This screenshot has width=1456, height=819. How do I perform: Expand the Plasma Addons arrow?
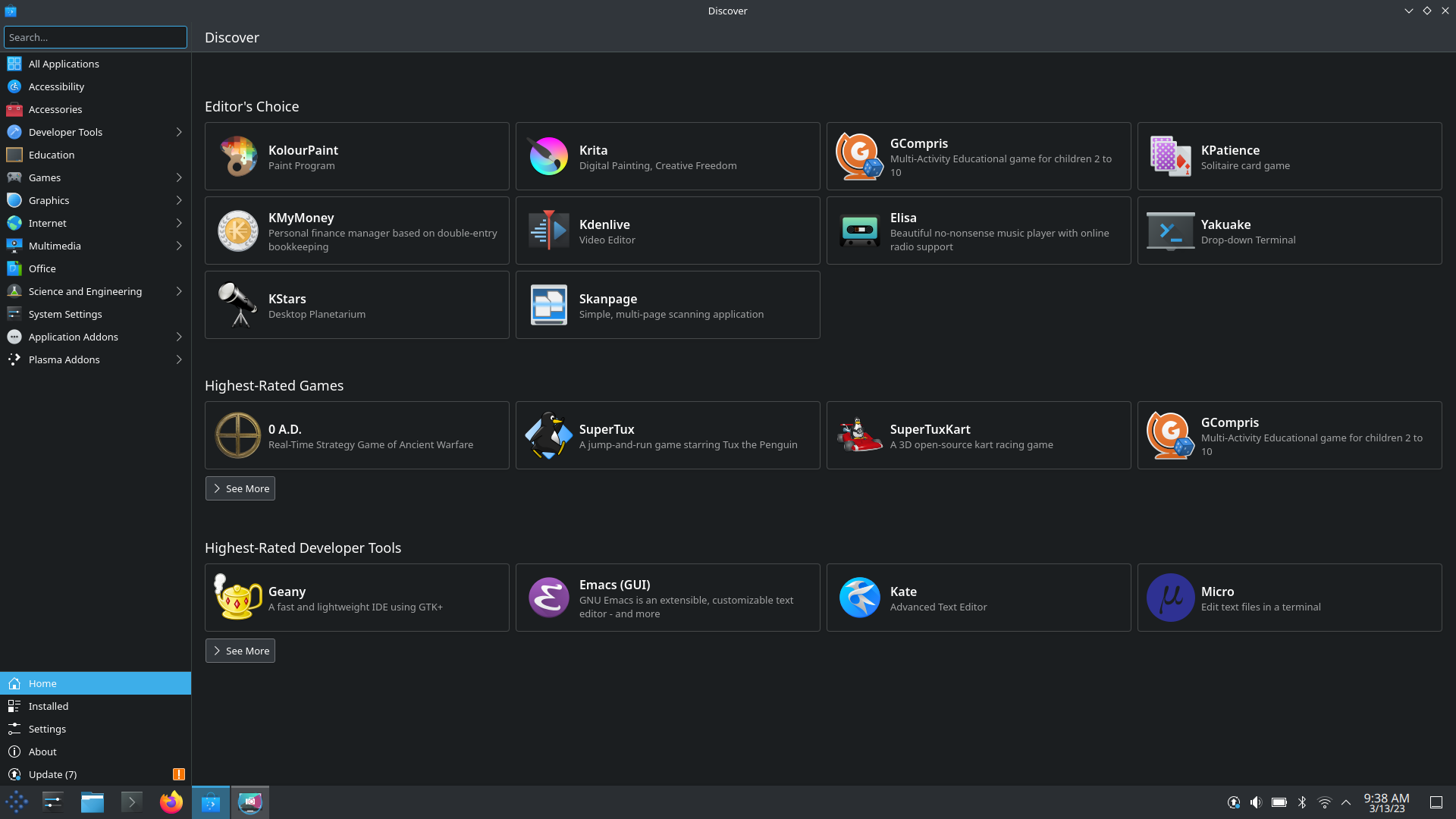pyautogui.click(x=179, y=359)
